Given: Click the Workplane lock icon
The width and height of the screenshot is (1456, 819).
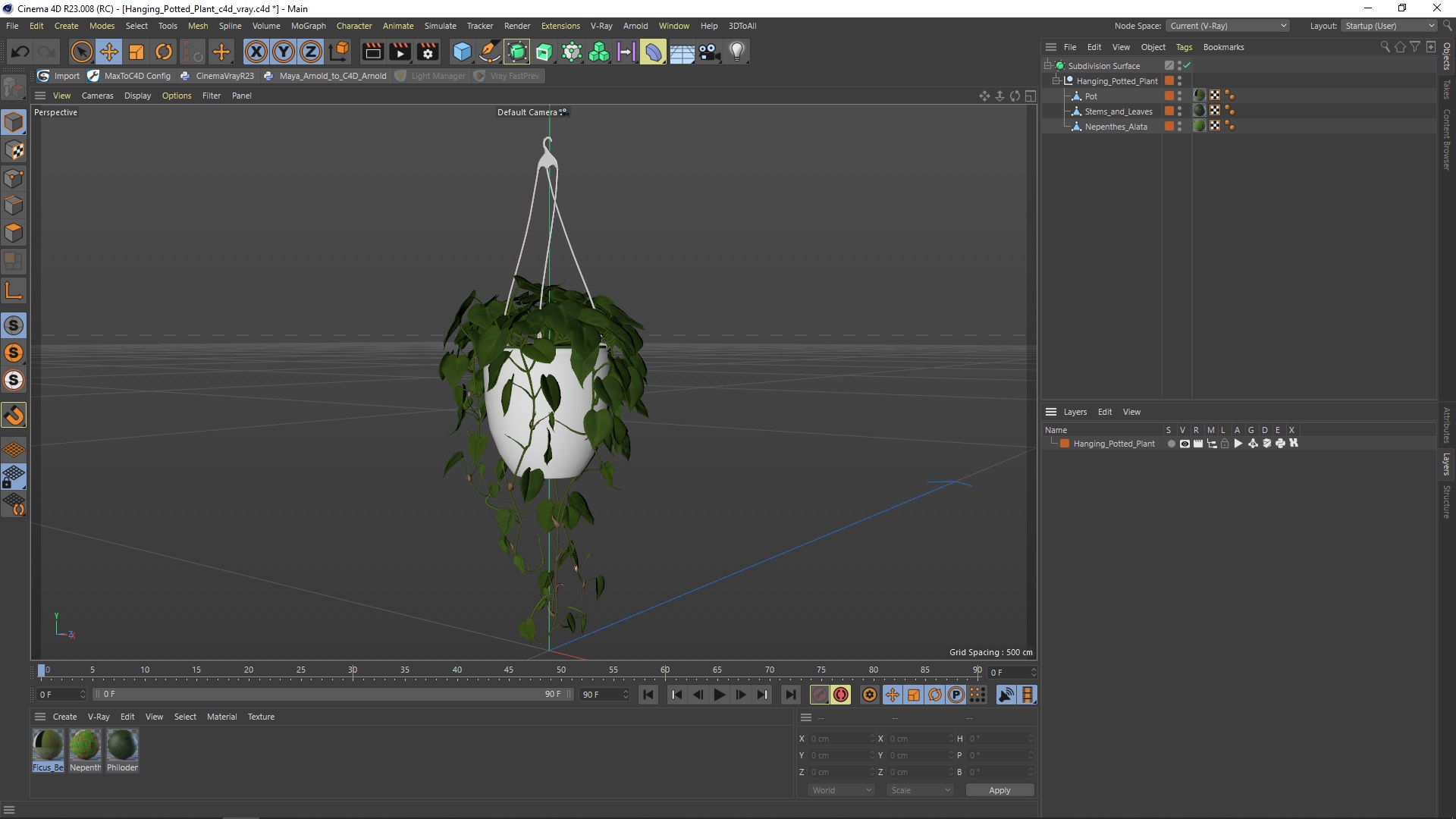Looking at the screenshot, I should (14, 477).
